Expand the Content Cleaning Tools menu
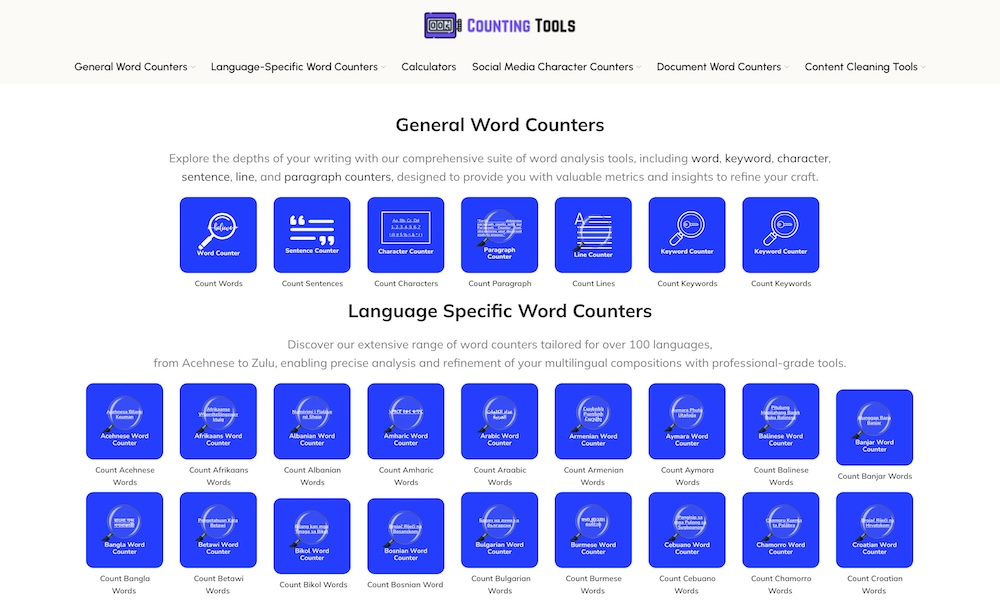 click(x=864, y=67)
